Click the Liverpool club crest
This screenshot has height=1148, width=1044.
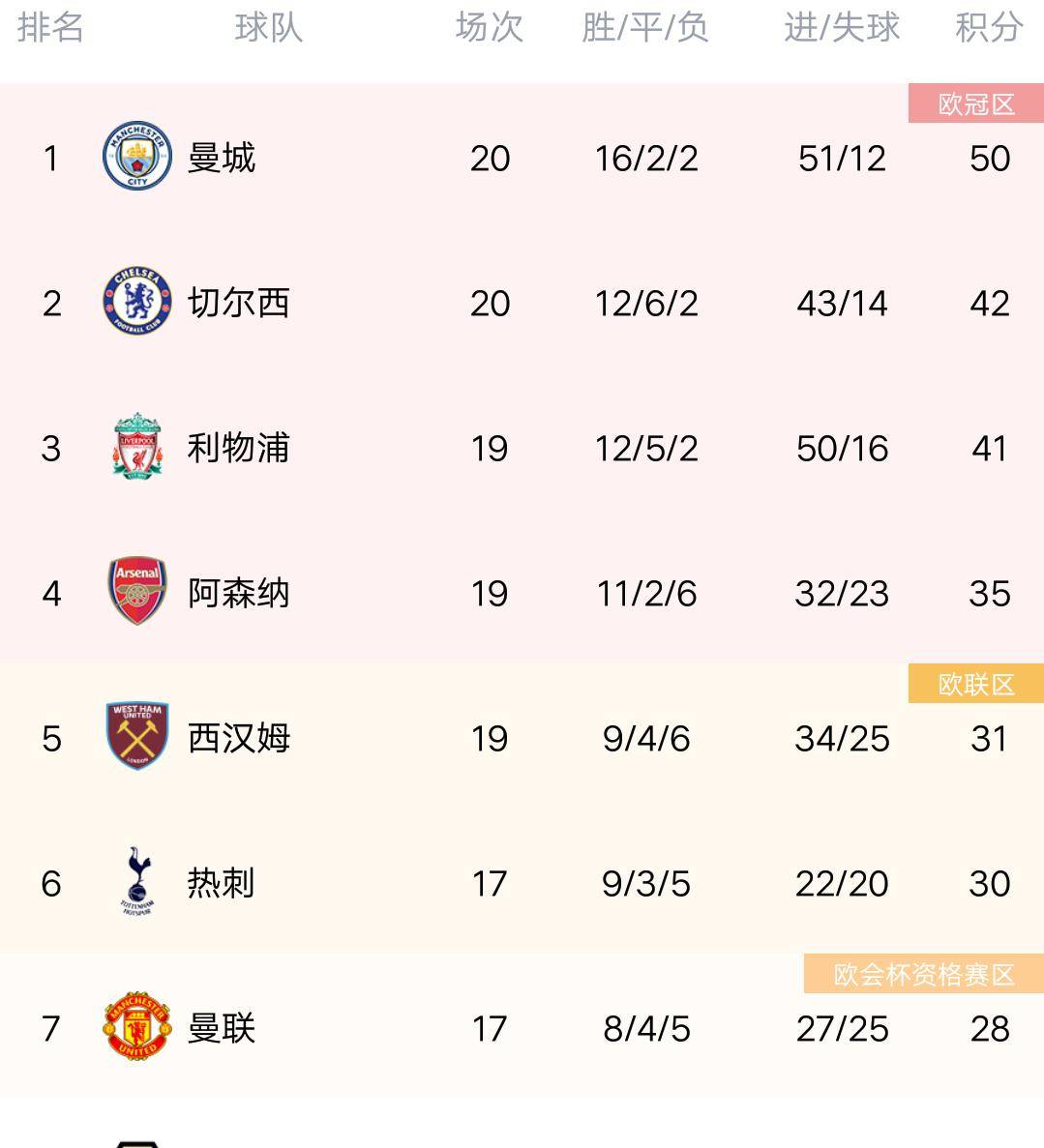click(137, 446)
